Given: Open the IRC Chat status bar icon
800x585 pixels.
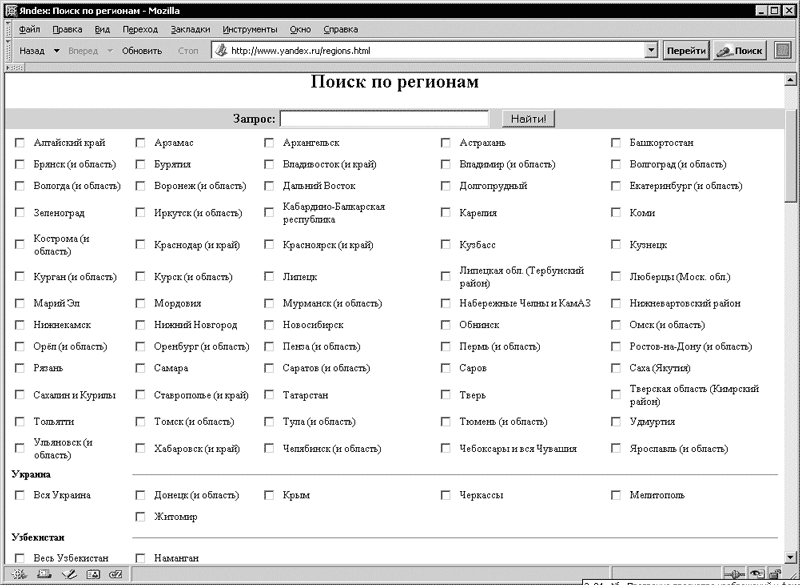Looking at the screenshot, I should (x=116, y=574).
